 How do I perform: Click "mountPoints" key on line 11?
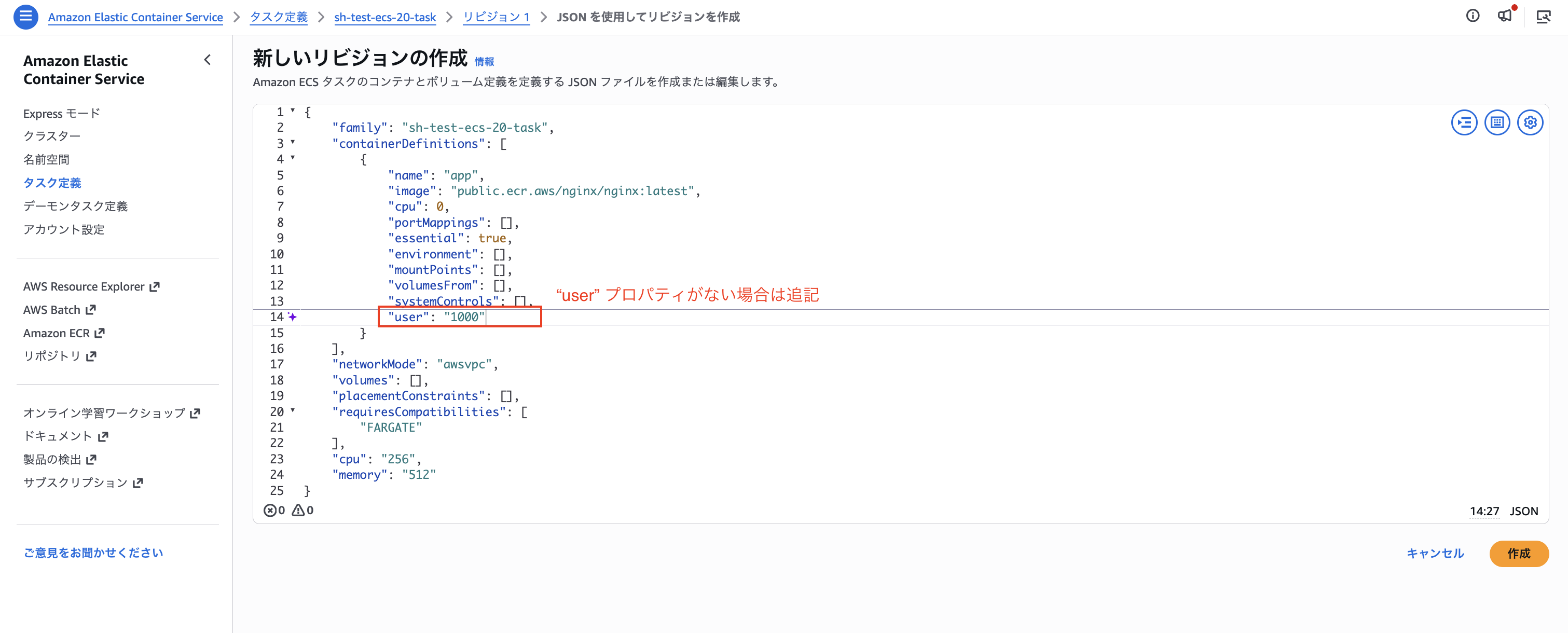[x=433, y=270]
